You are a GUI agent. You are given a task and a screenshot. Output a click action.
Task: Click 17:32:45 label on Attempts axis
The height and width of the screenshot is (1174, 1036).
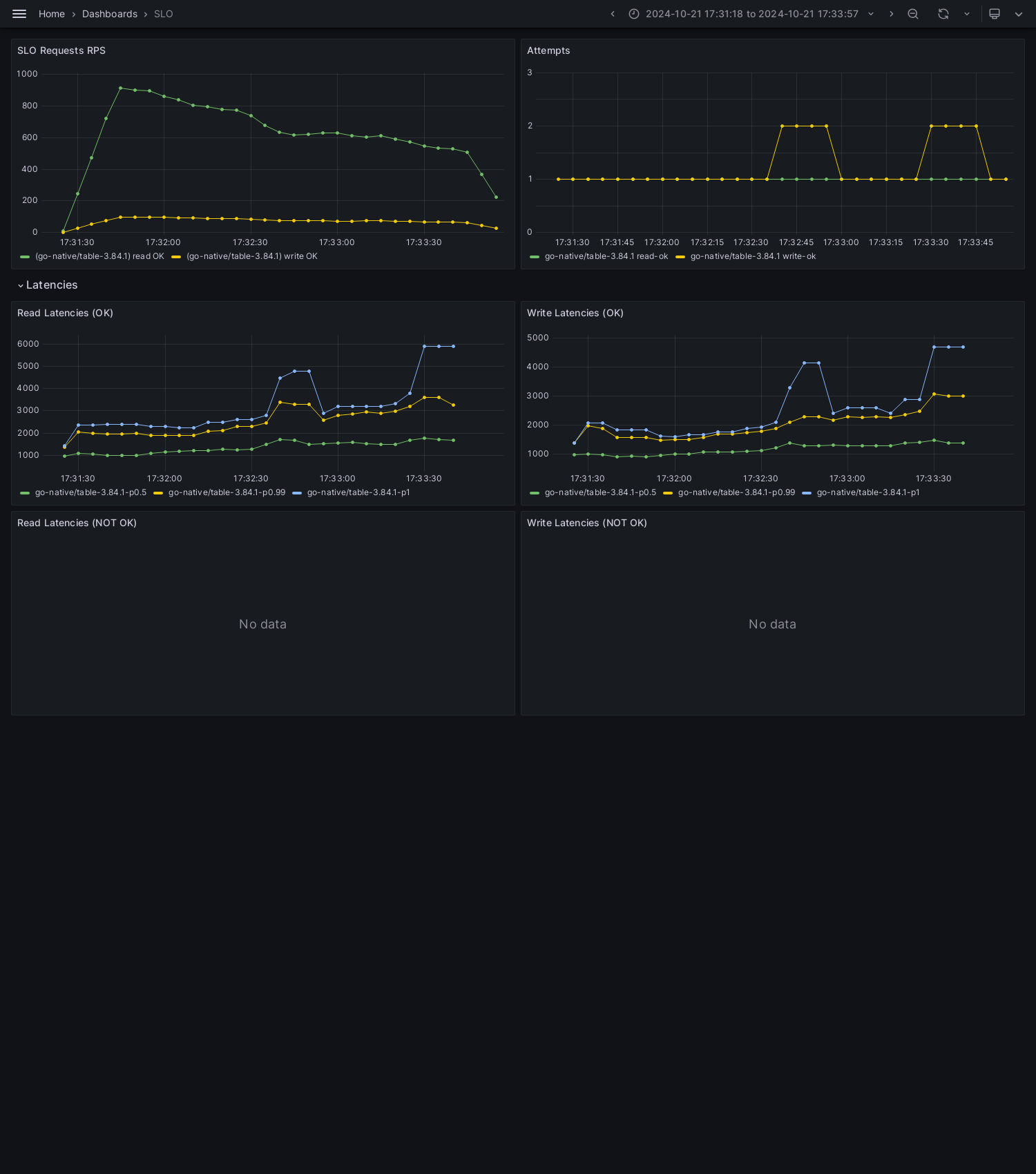click(x=796, y=242)
